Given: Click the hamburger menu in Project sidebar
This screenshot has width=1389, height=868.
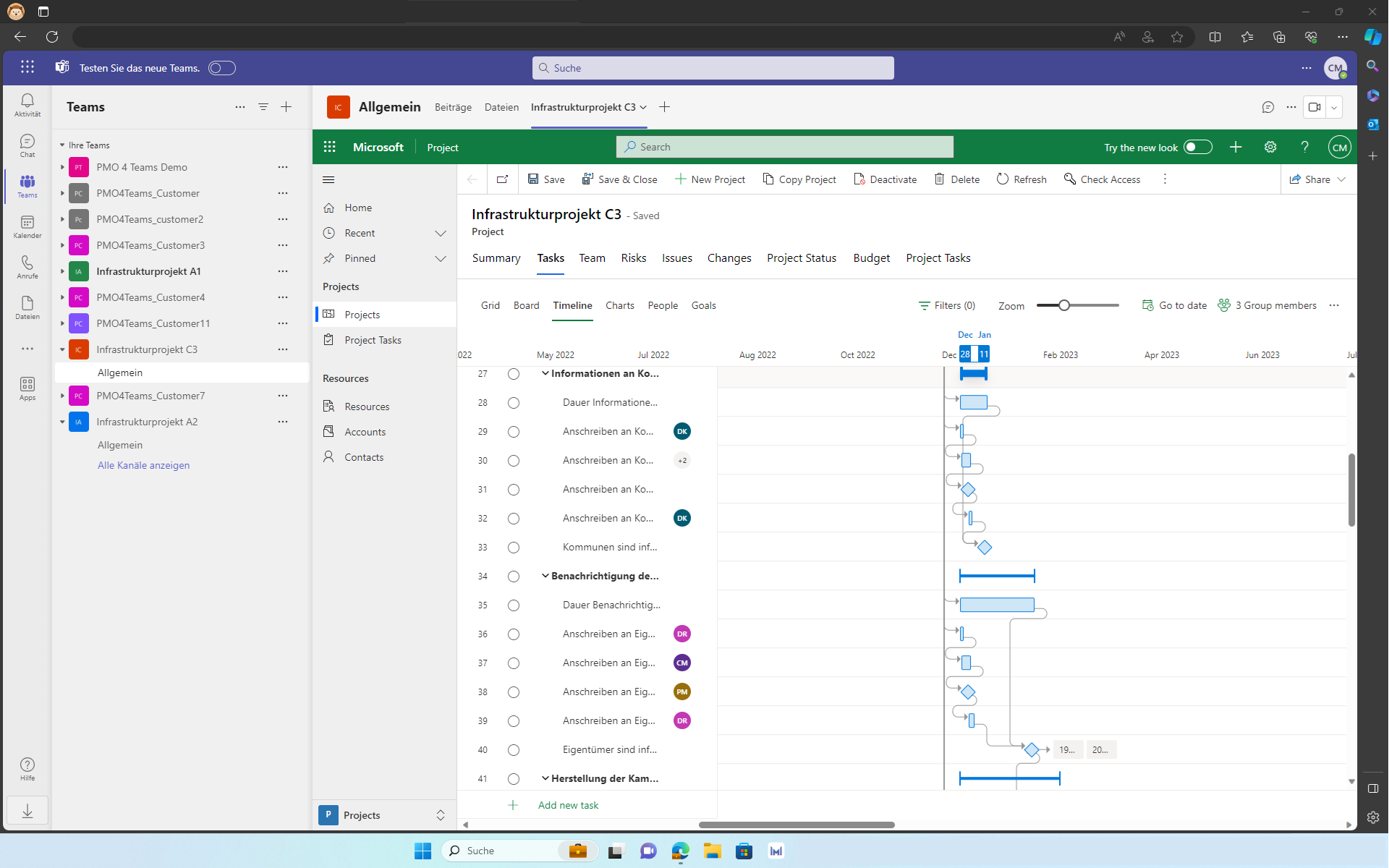Looking at the screenshot, I should tap(328, 179).
